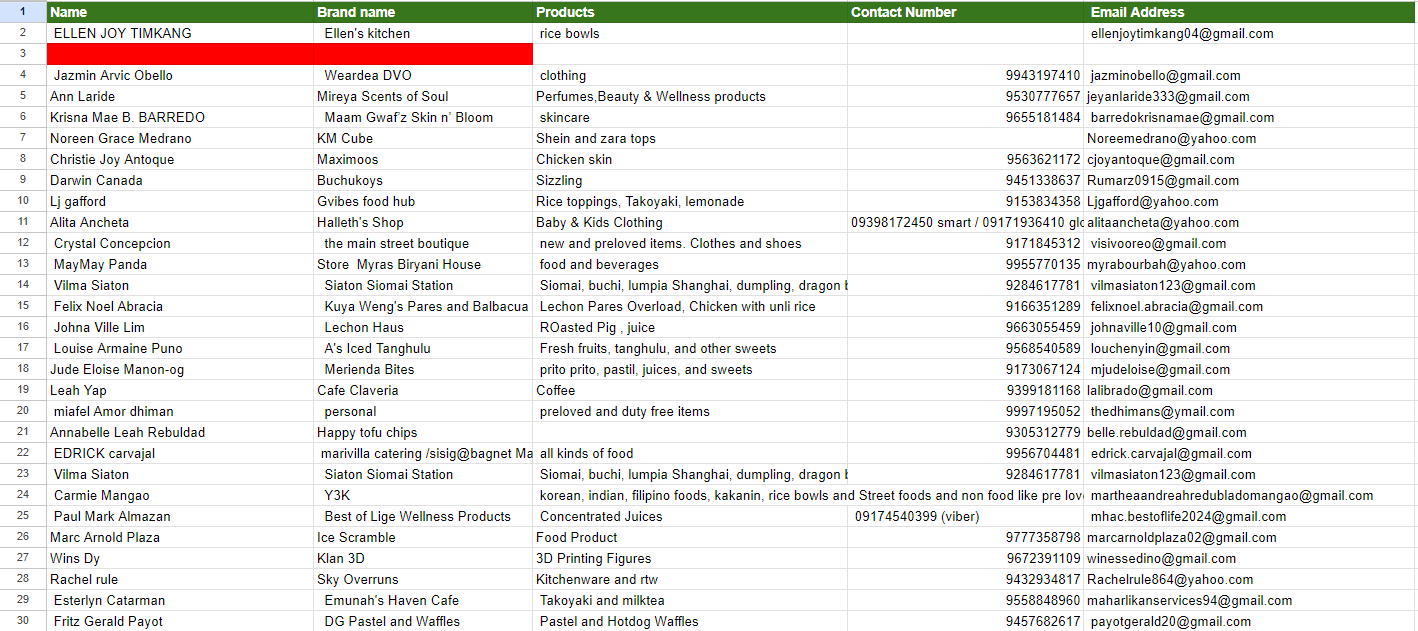Screen dimensions: 1418x631
Task: Select brand Y3K
Action: [423, 495]
